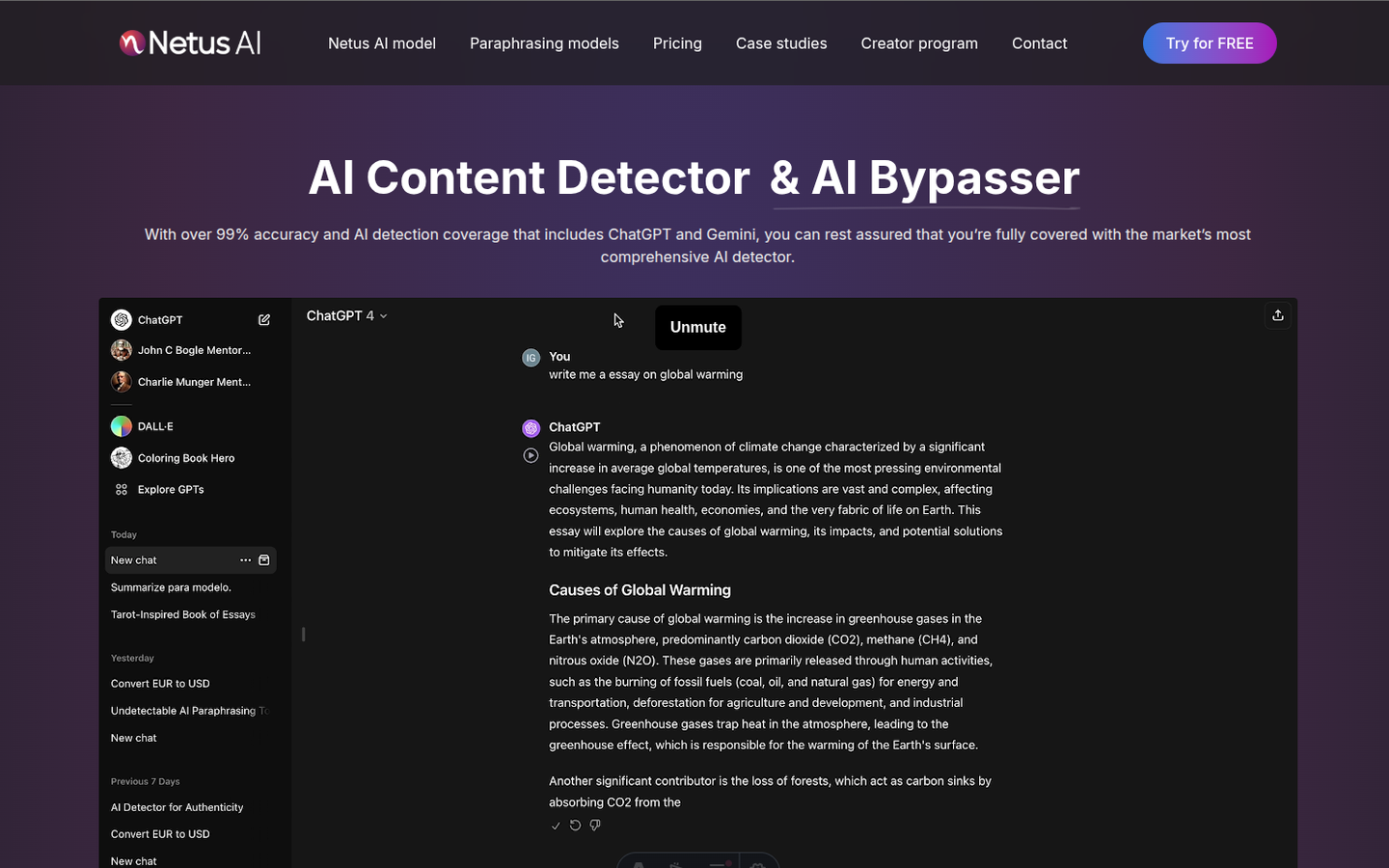Play the read-aloud for the response
Screen dimensions: 1389x868
pos(531,455)
